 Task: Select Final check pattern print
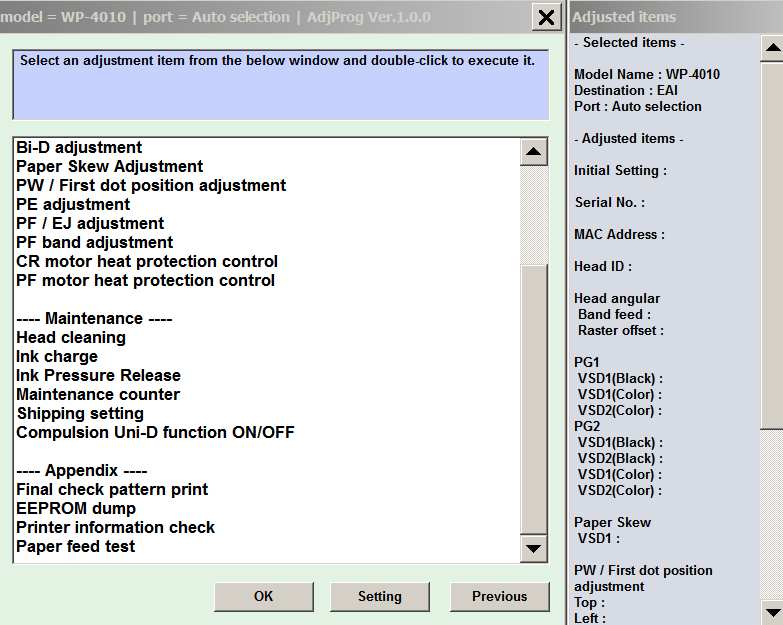click(112, 490)
